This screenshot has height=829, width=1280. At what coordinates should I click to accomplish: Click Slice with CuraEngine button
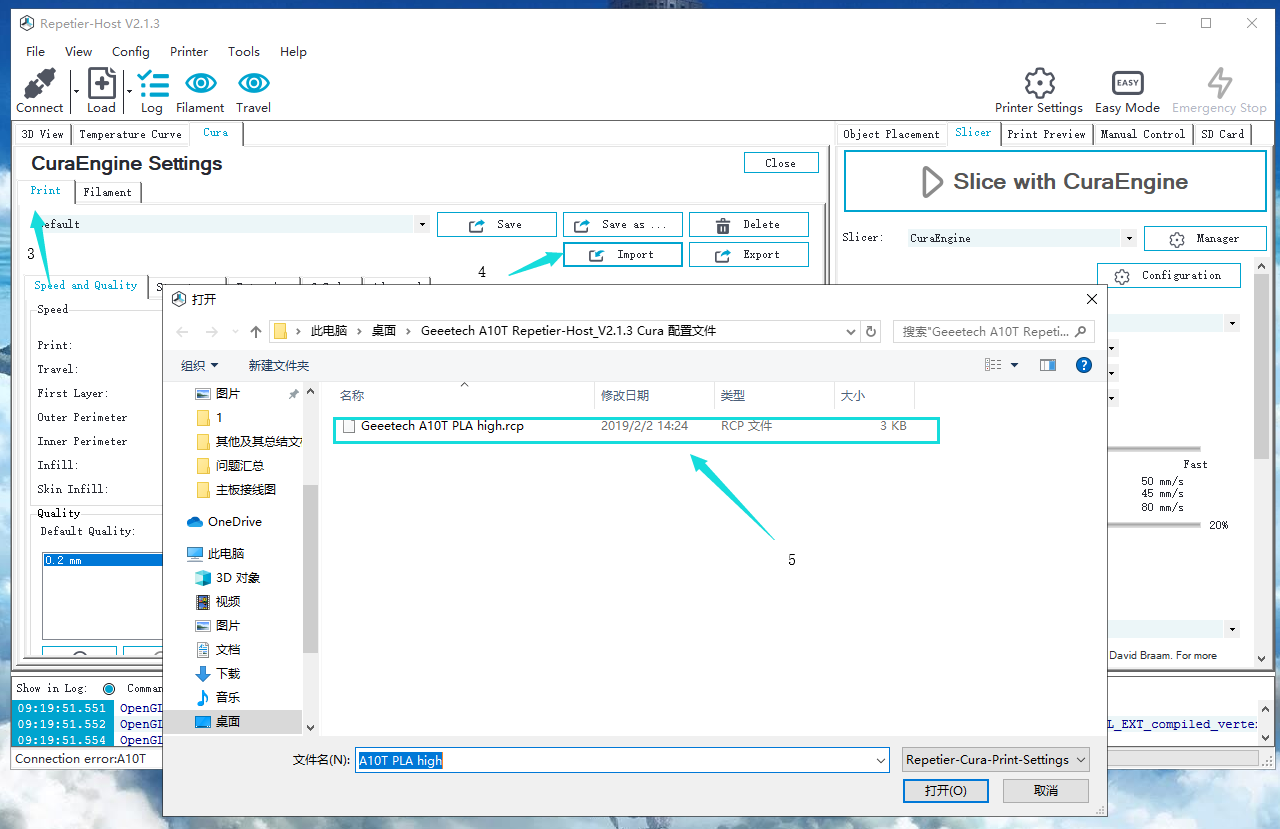(1054, 182)
